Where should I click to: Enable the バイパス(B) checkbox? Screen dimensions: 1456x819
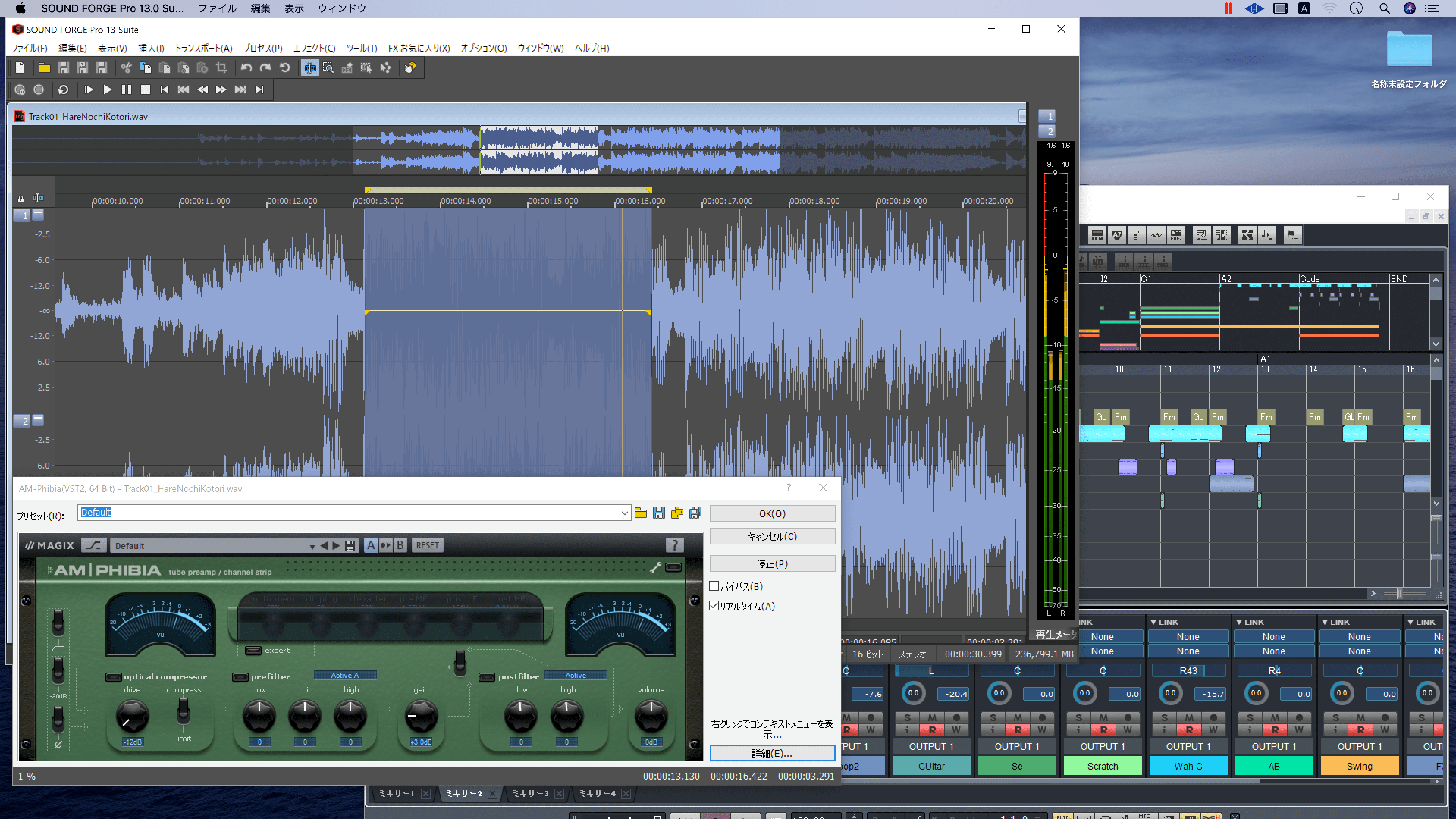point(714,586)
